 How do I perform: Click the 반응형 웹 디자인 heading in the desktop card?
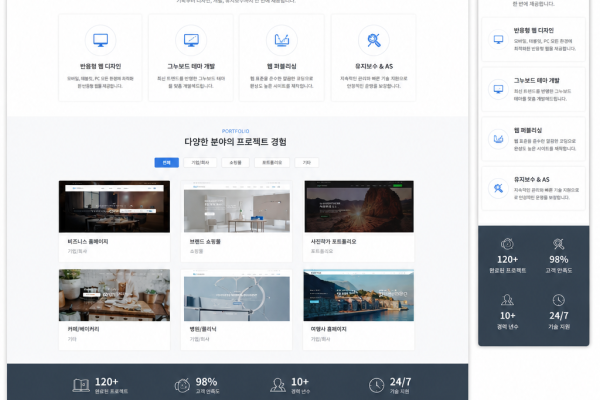coord(100,66)
